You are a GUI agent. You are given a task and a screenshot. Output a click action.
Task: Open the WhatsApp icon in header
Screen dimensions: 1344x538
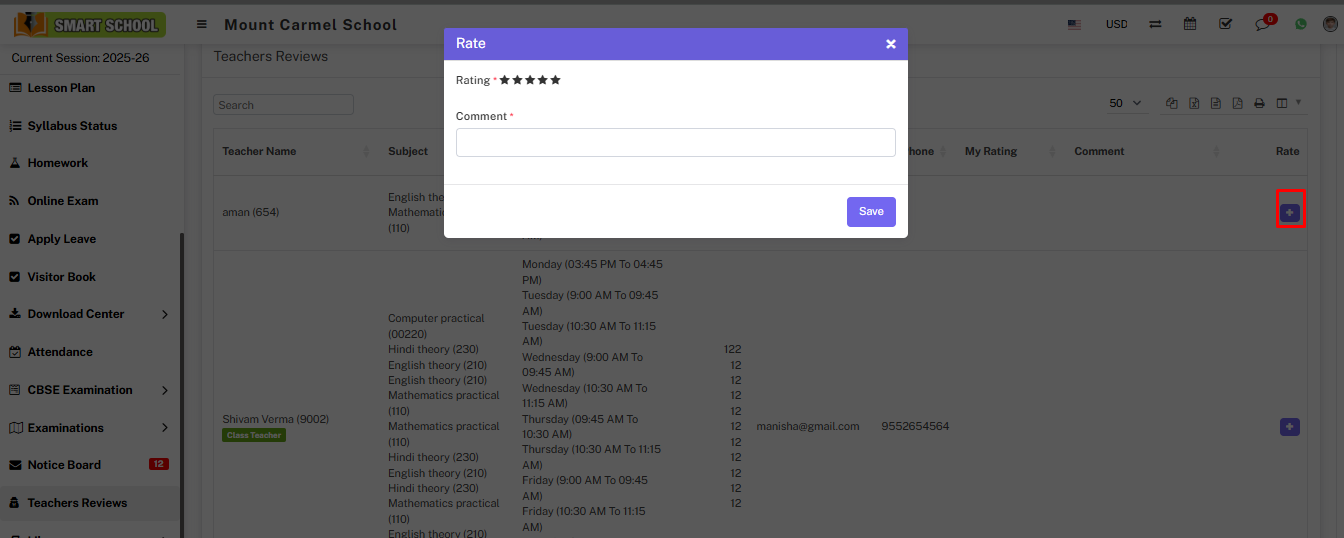[1300, 24]
